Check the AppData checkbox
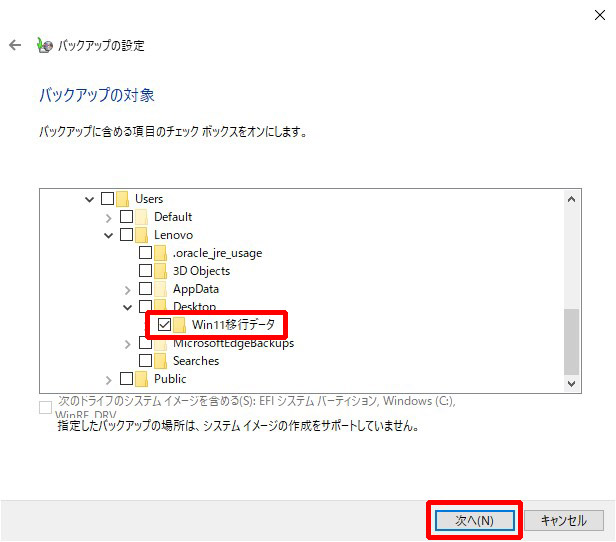The width and height of the screenshot is (616, 542). tap(145, 289)
